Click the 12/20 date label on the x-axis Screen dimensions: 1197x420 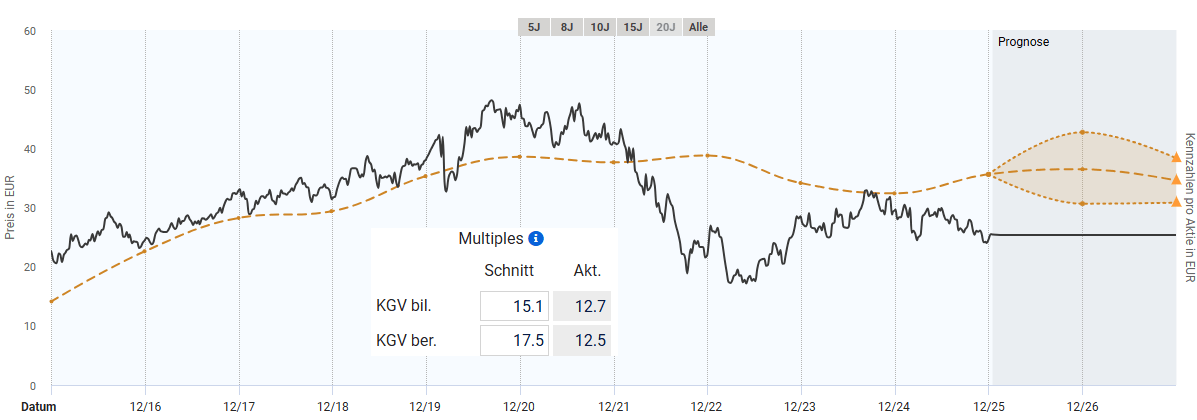pyautogui.click(x=520, y=407)
